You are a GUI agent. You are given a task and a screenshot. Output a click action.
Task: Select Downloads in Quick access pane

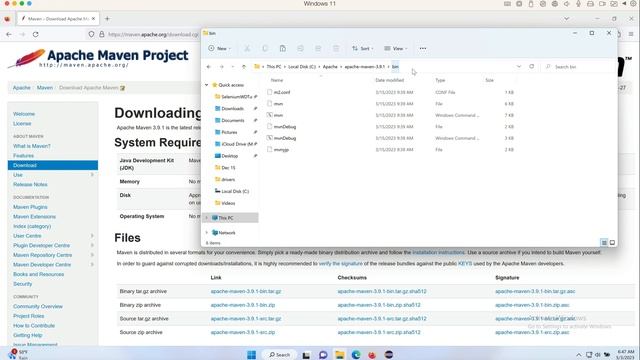point(232,109)
